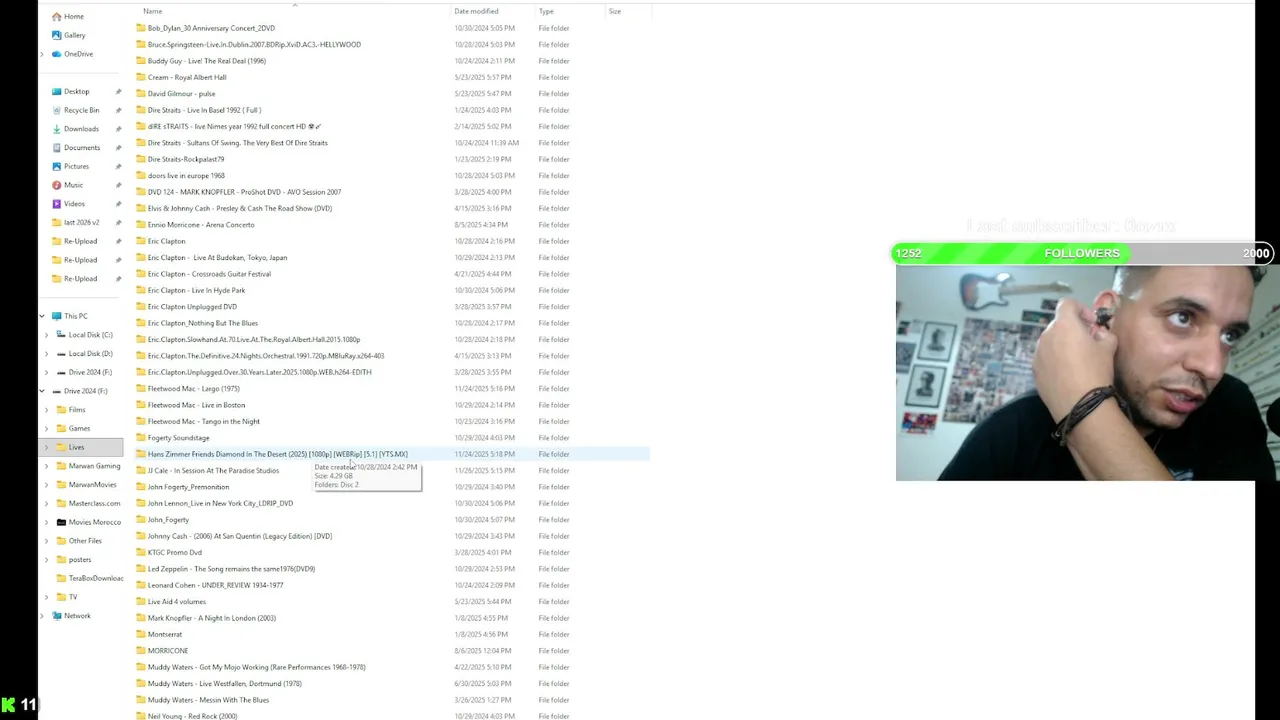Collapse the This PC tree node
Screen dimensions: 1280x720
click(x=42, y=316)
